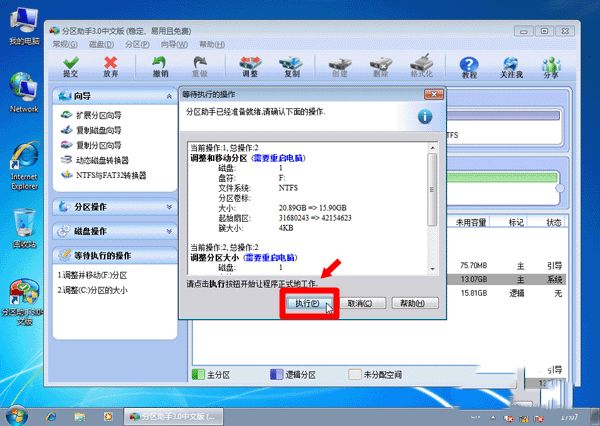Click the 关注我 (Follow me) toolbar icon
This screenshot has width=600, height=426.
(511, 68)
